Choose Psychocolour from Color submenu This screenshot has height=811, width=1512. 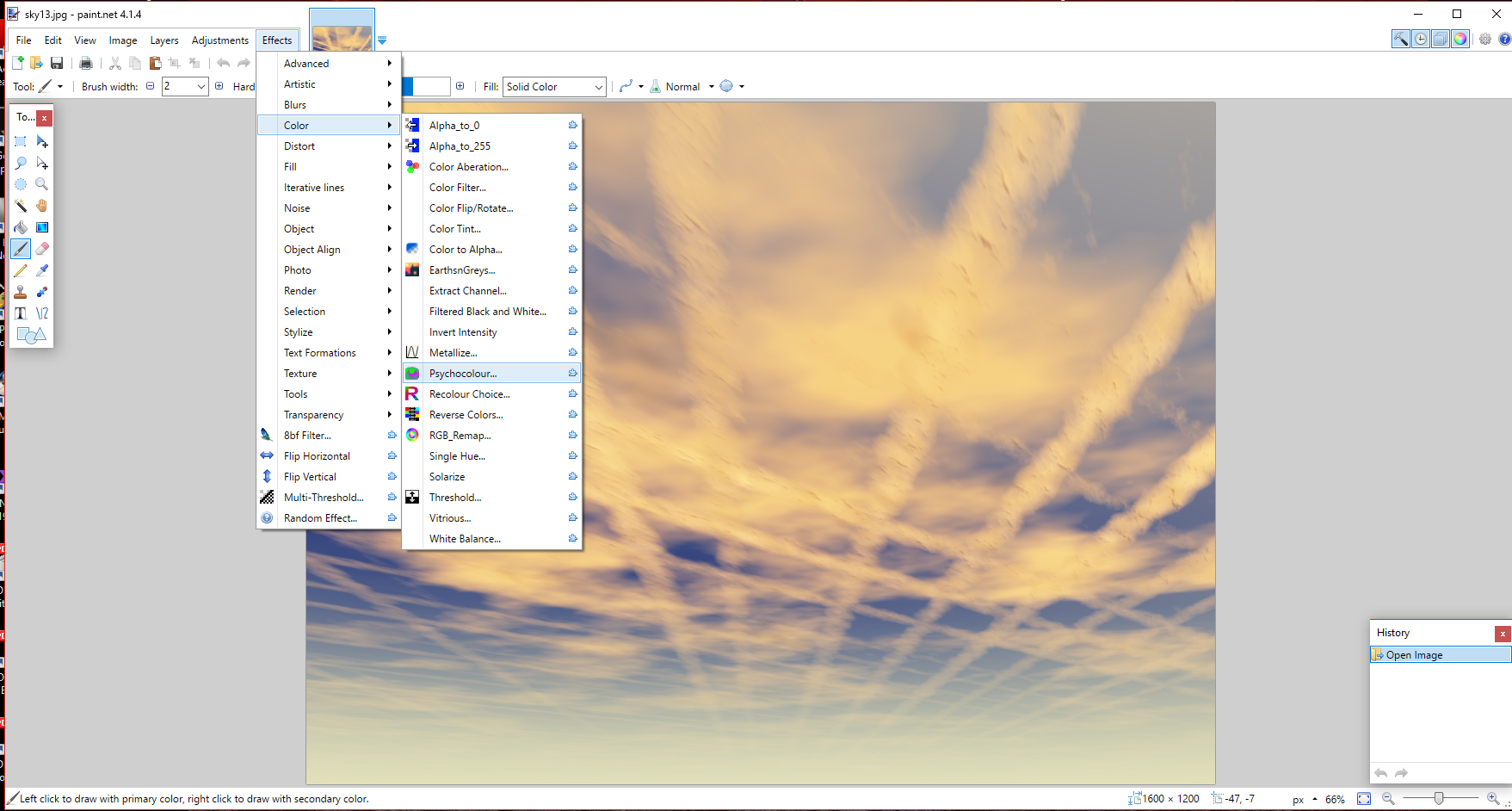(491, 374)
